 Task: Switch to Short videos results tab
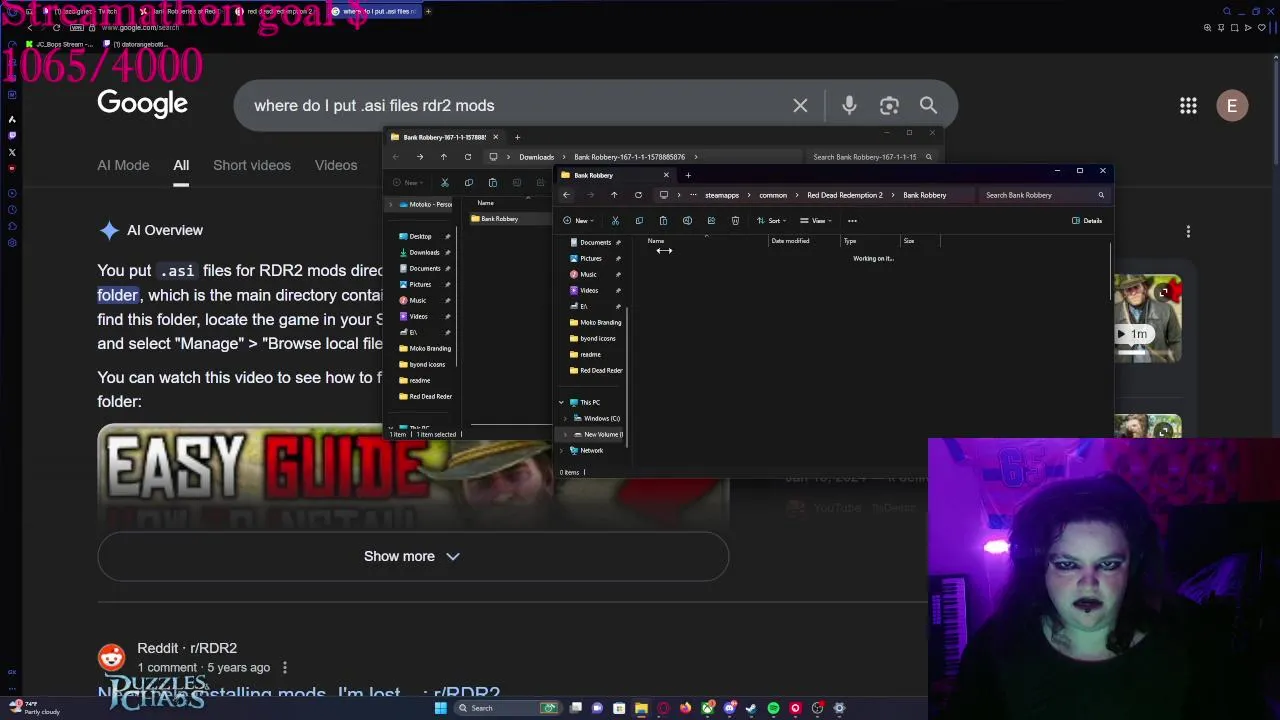pos(252,165)
